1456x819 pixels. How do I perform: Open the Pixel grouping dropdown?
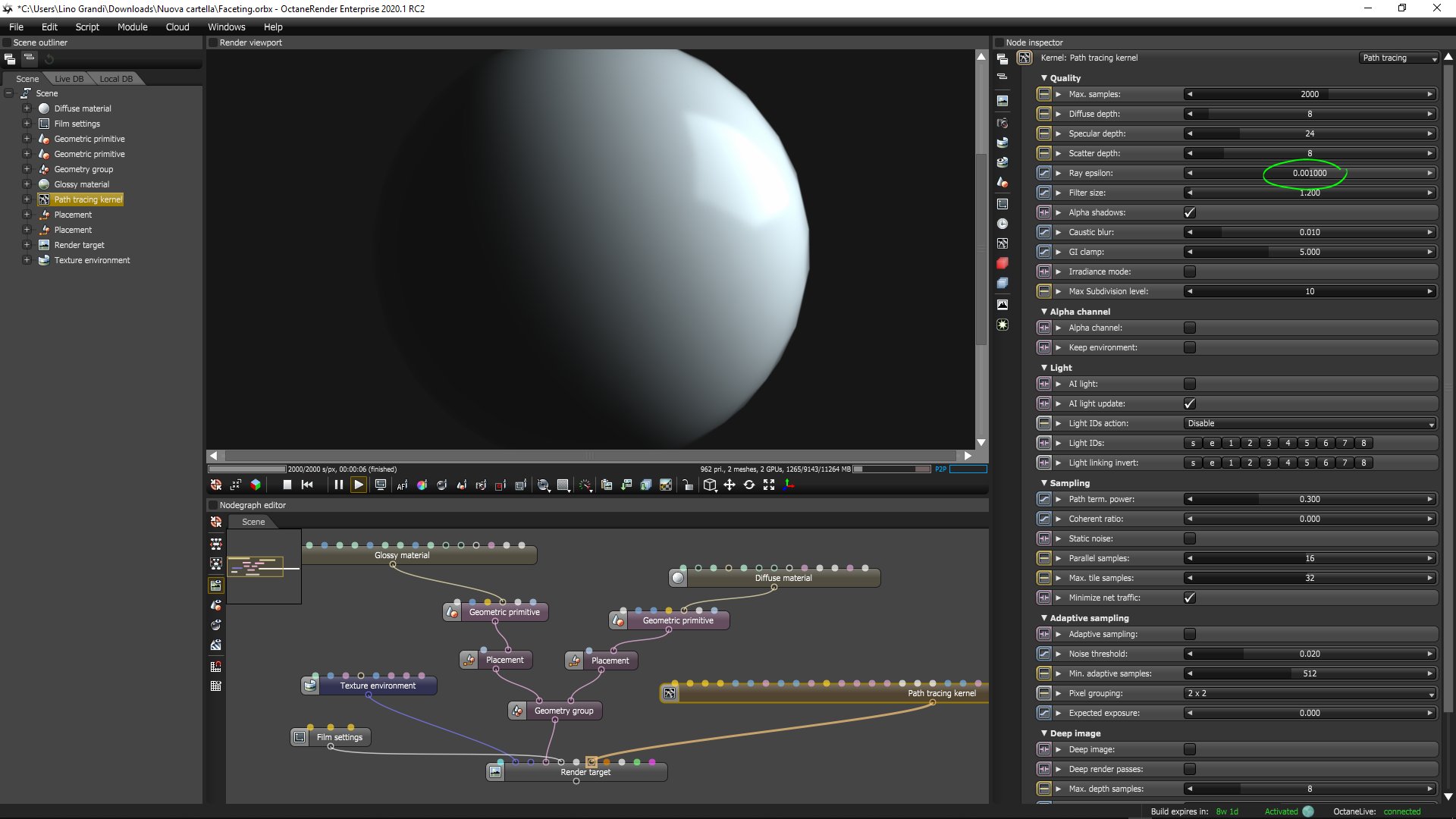1310,693
